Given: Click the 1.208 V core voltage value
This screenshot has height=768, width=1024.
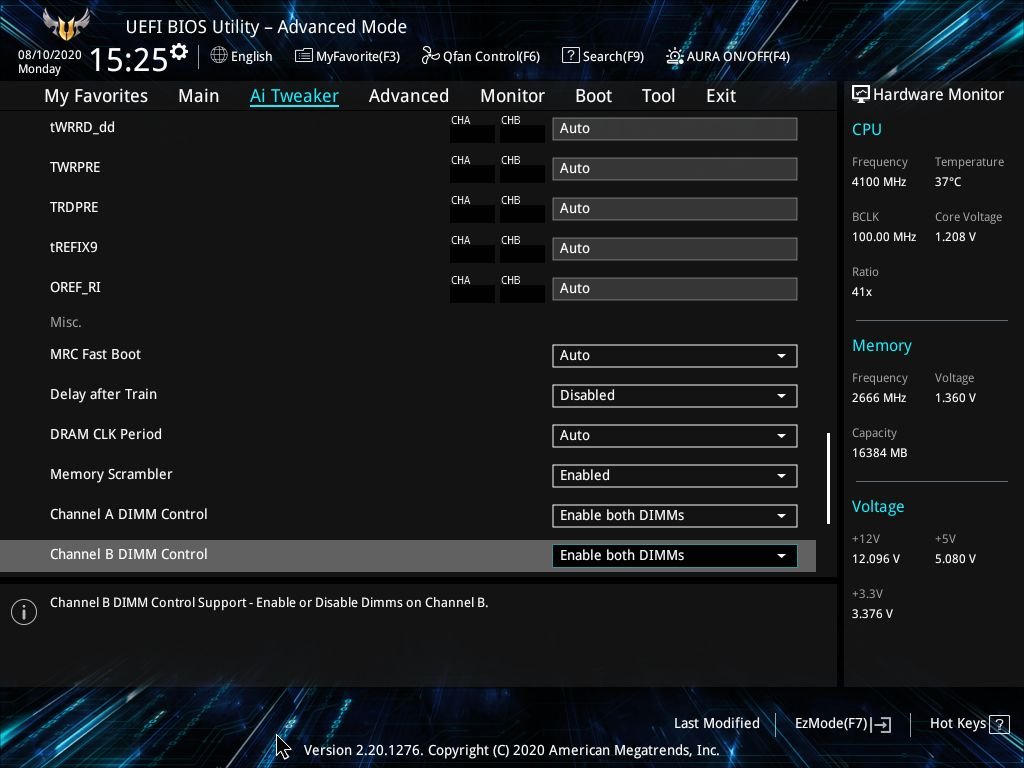Looking at the screenshot, I should [x=955, y=236].
